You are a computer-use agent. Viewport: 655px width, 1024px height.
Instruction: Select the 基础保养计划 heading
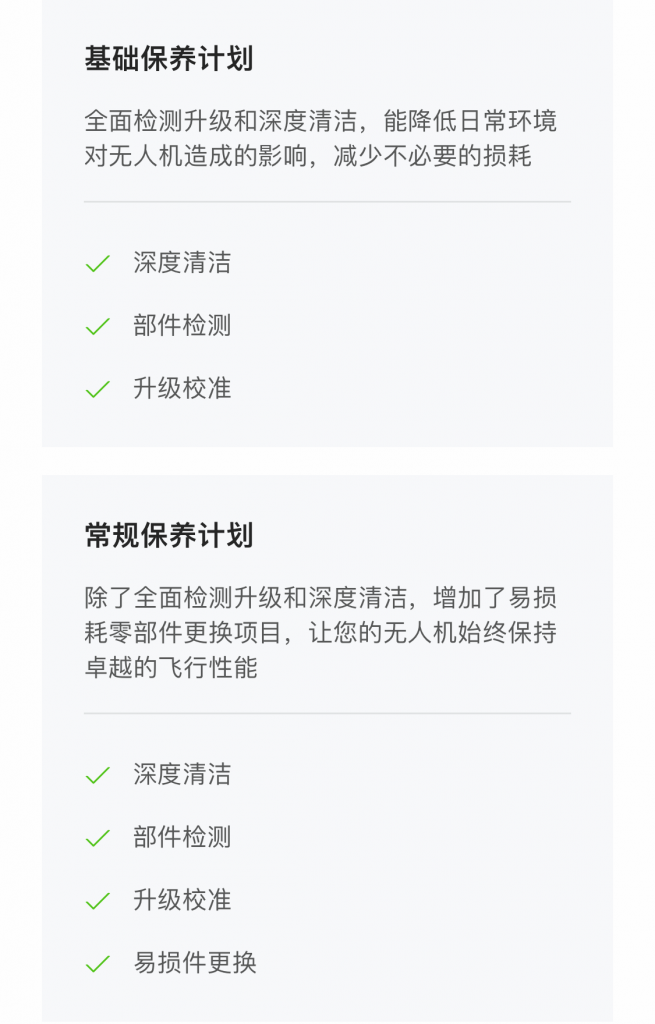(x=168, y=58)
